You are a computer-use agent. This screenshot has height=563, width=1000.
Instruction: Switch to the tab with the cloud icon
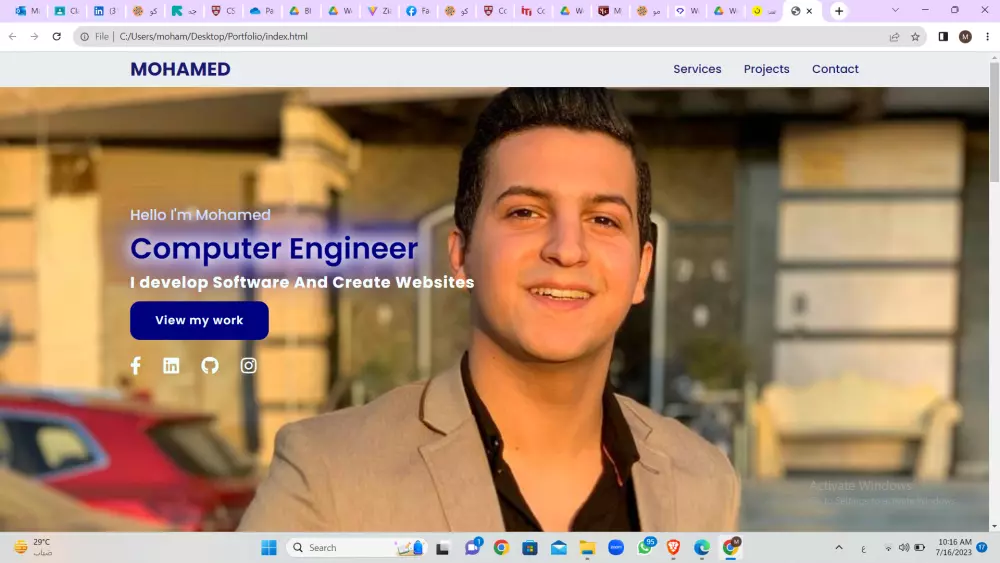[x=262, y=11]
